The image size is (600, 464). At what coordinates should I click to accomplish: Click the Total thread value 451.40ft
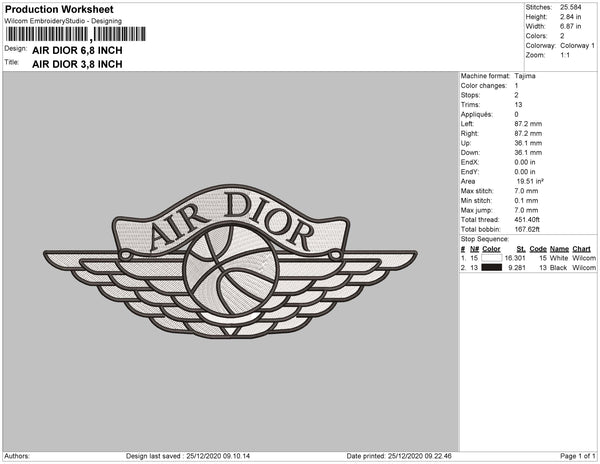(527, 220)
